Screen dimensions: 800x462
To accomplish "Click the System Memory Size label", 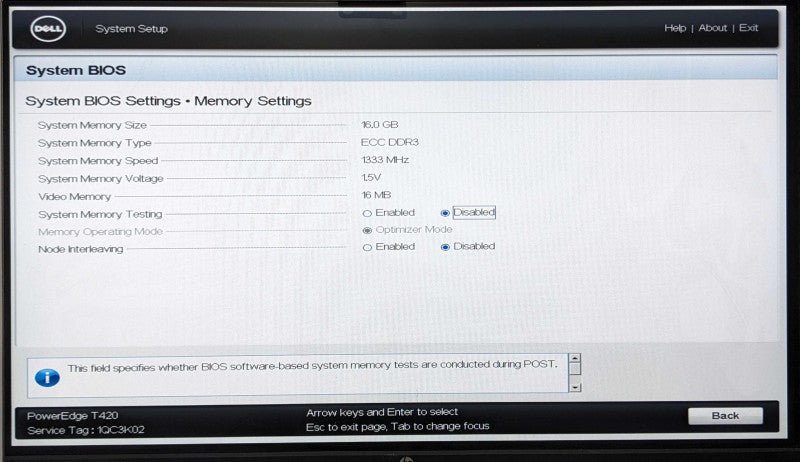I will (92, 125).
